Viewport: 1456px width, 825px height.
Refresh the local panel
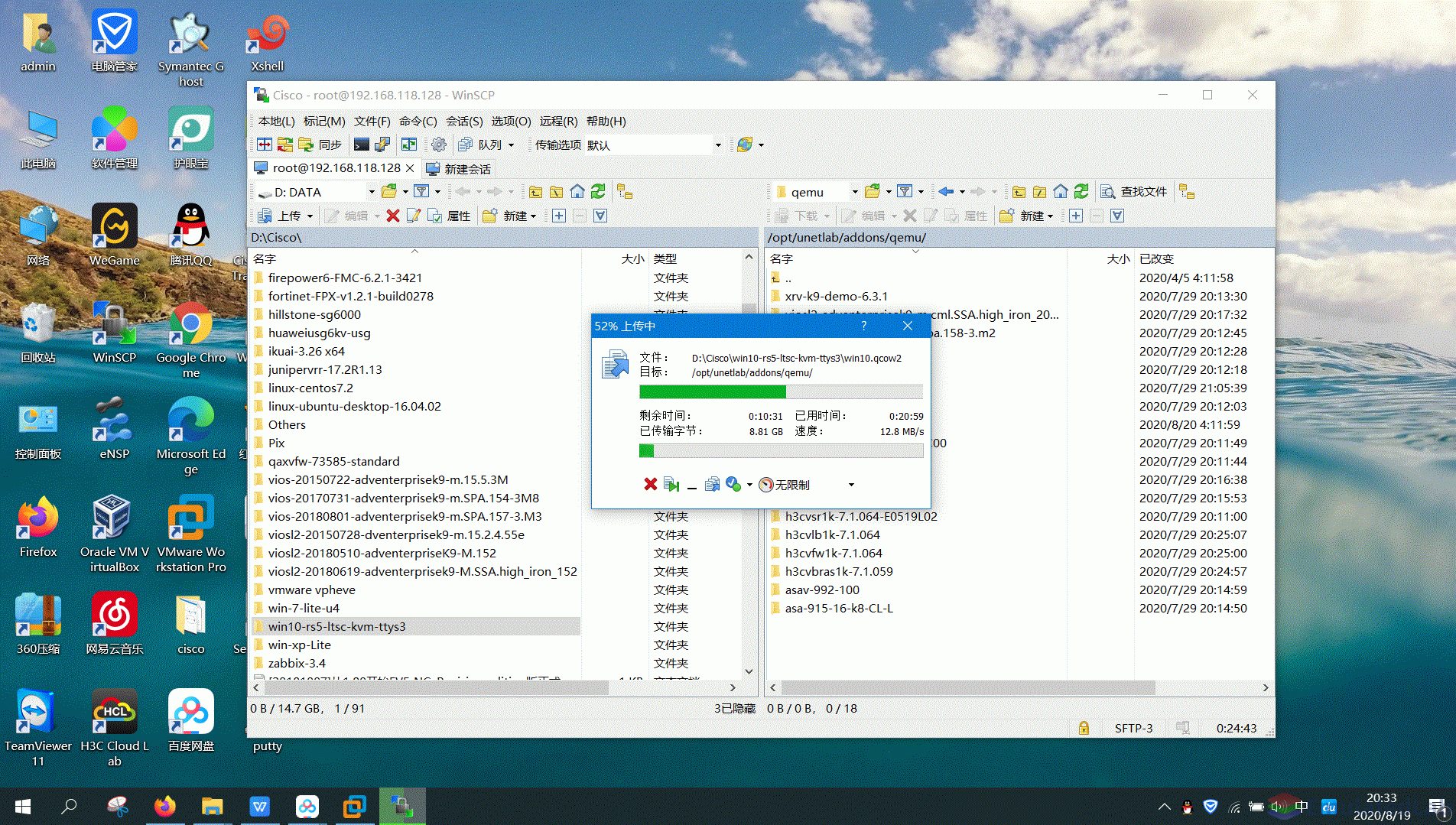[x=598, y=192]
